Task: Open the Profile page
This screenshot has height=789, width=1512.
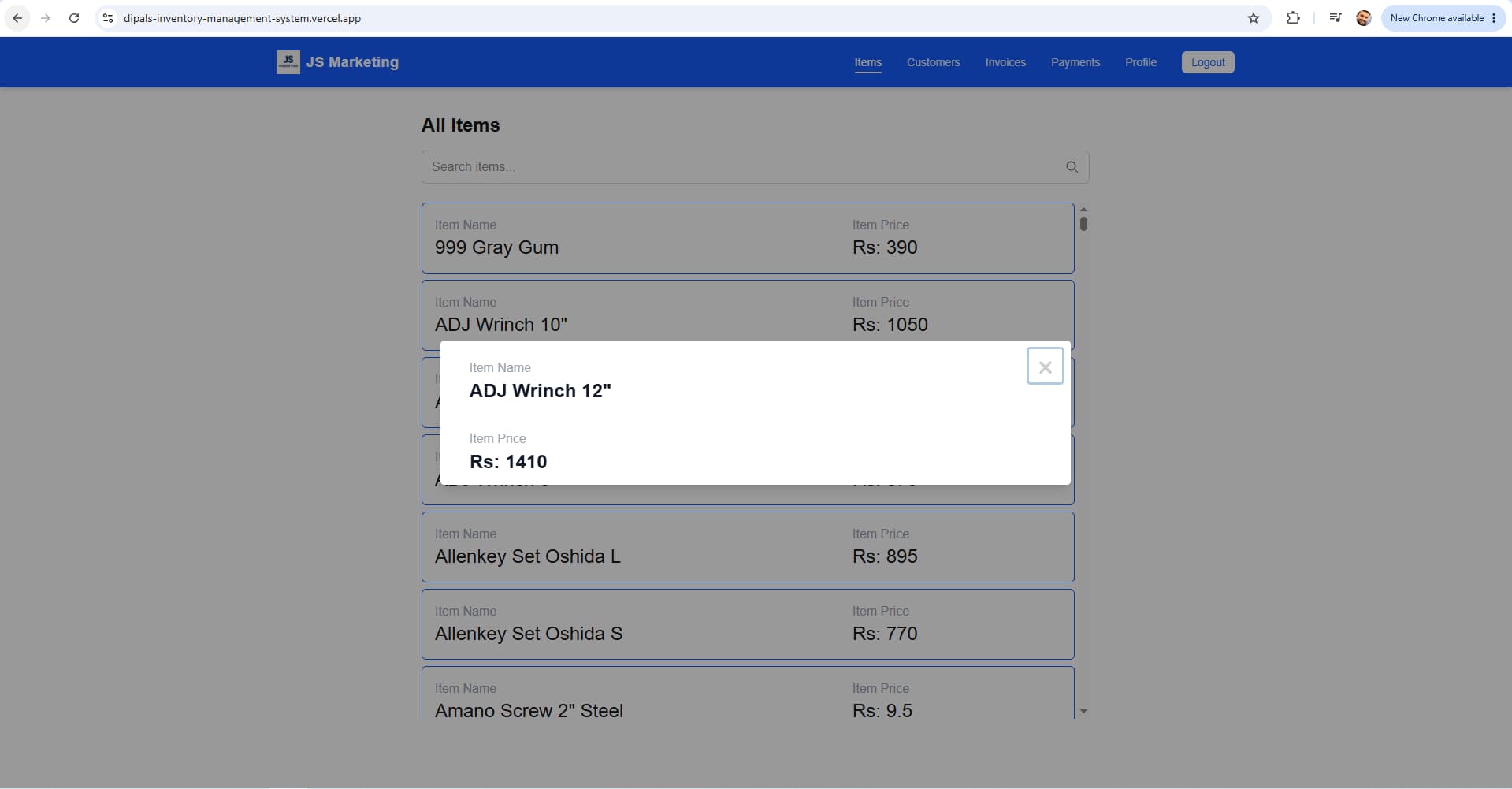Action: point(1140,62)
